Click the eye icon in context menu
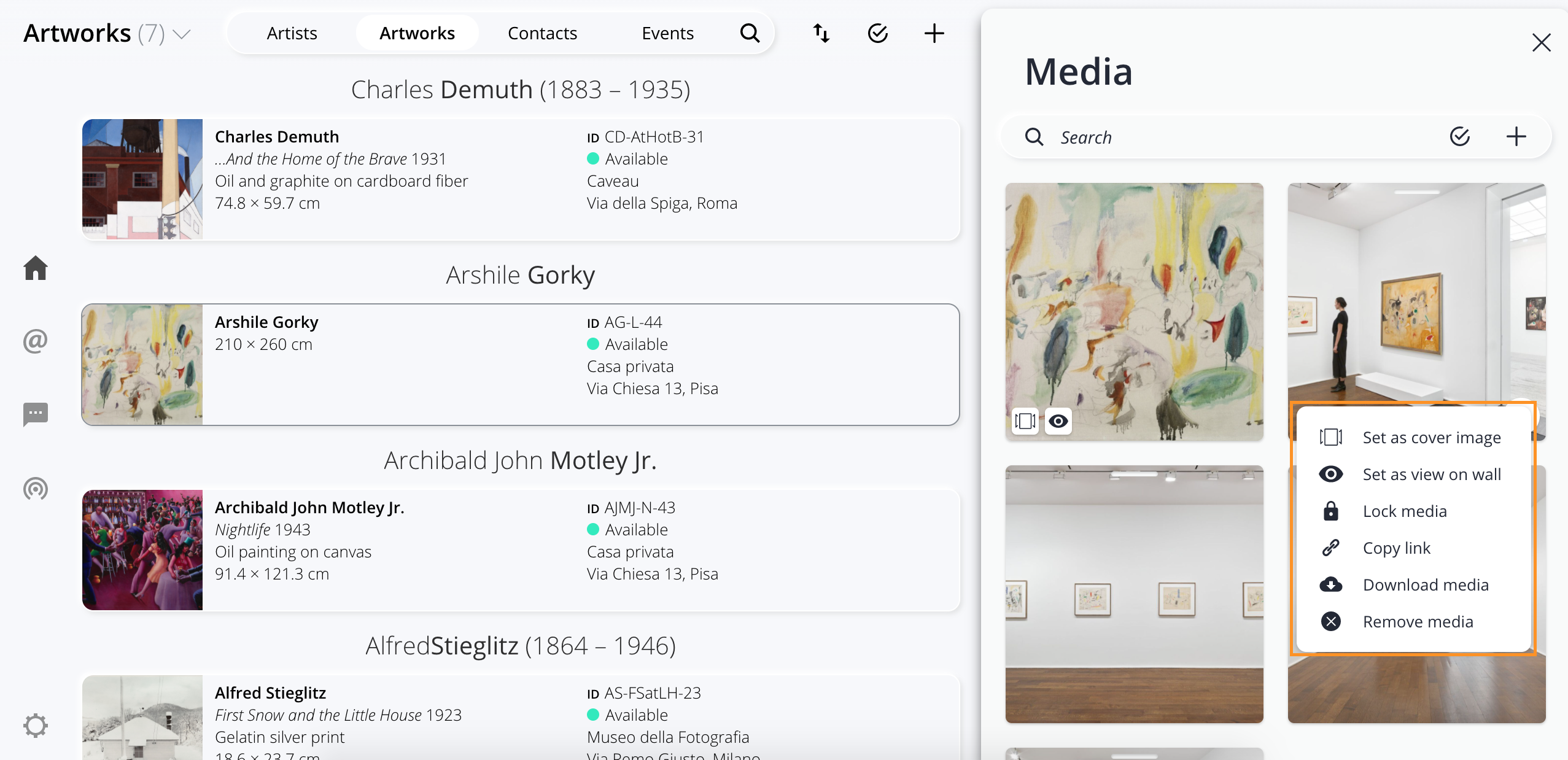The height and width of the screenshot is (760, 1568). (x=1331, y=474)
